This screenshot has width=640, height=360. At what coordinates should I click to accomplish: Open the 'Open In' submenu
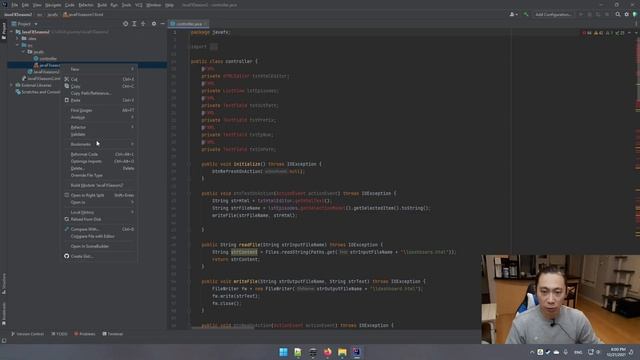point(100,202)
